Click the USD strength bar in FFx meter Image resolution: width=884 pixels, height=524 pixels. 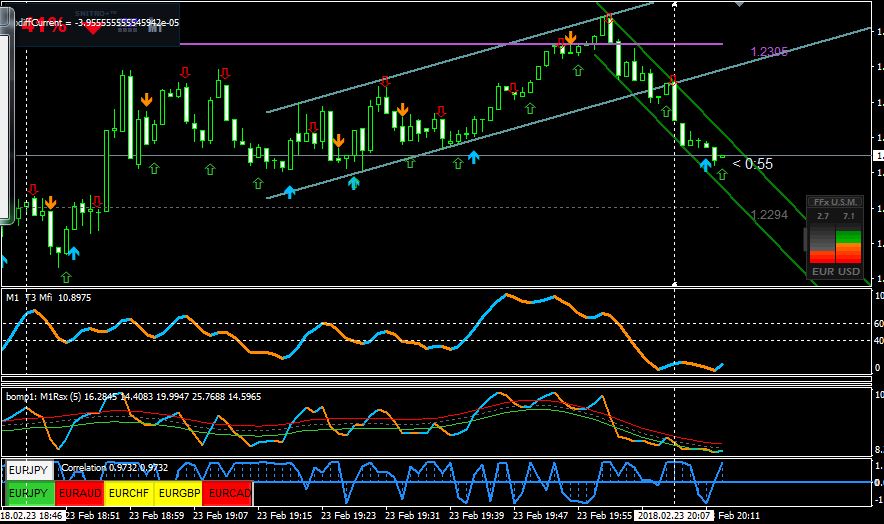[x=848, y=244]
